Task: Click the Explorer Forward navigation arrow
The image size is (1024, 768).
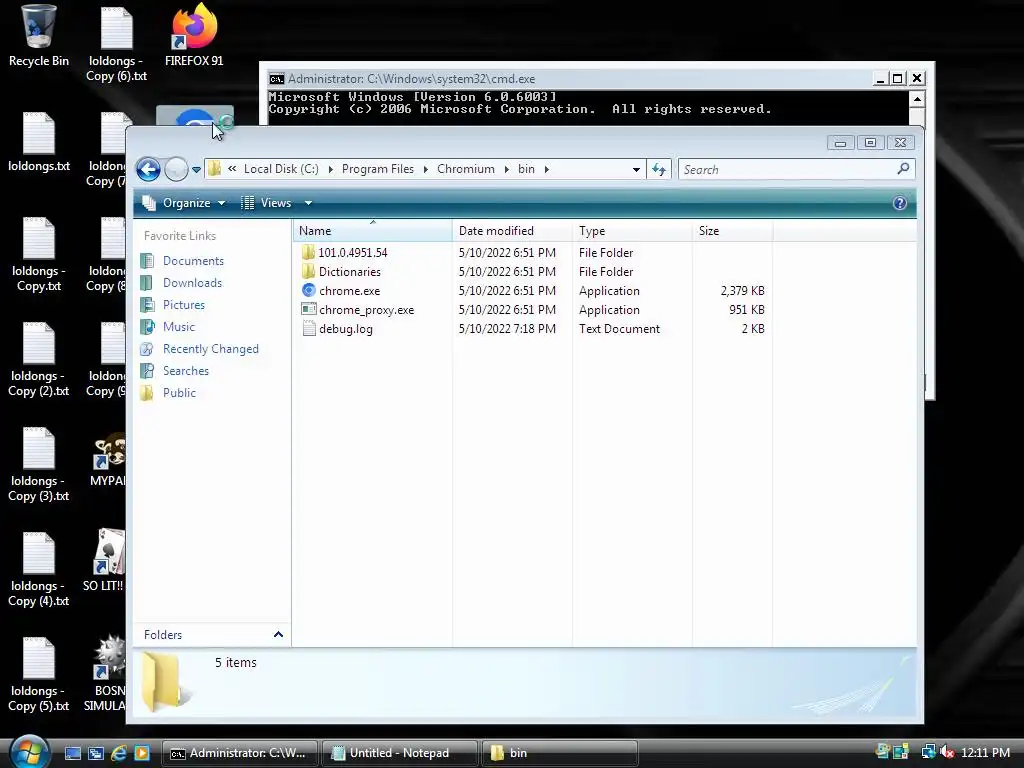Action: (x=176, y=169)
